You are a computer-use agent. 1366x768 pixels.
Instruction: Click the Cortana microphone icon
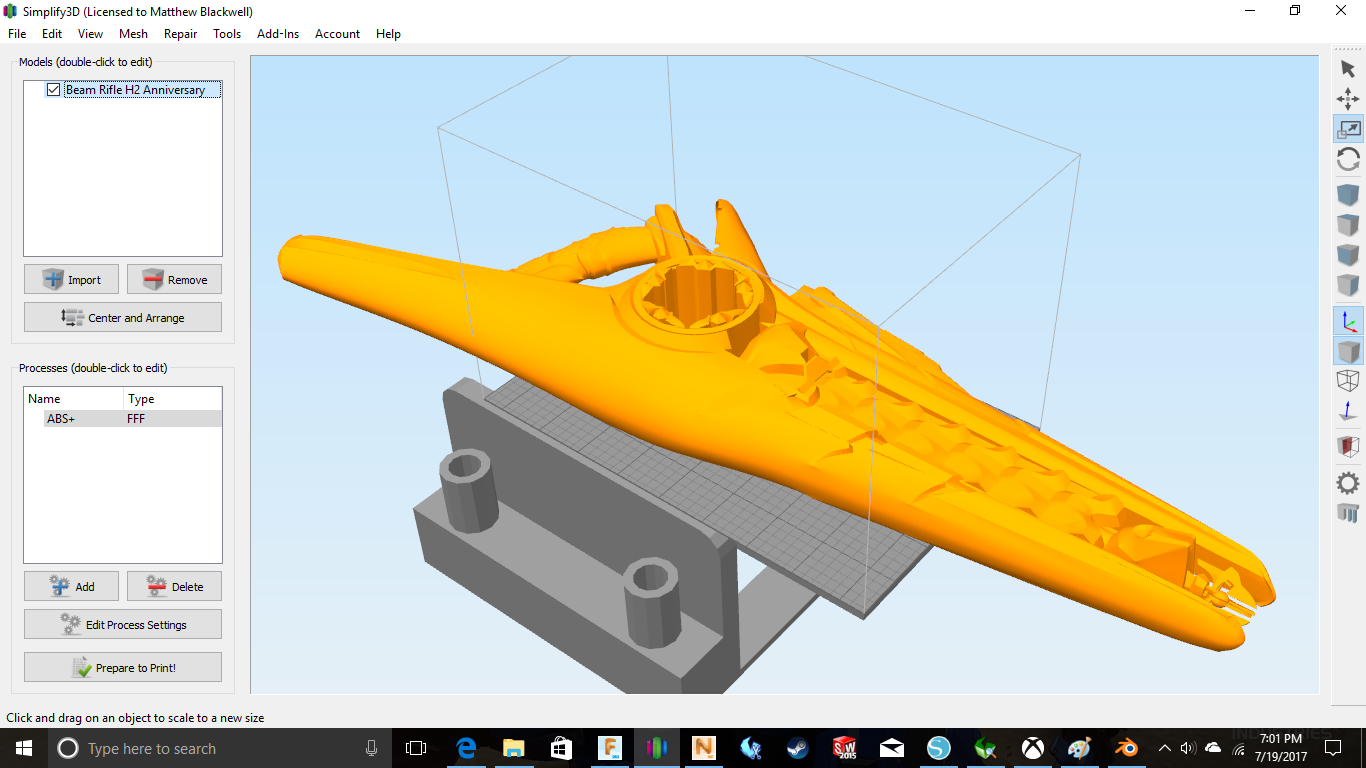pyautogui.click(x=372, y=748)
